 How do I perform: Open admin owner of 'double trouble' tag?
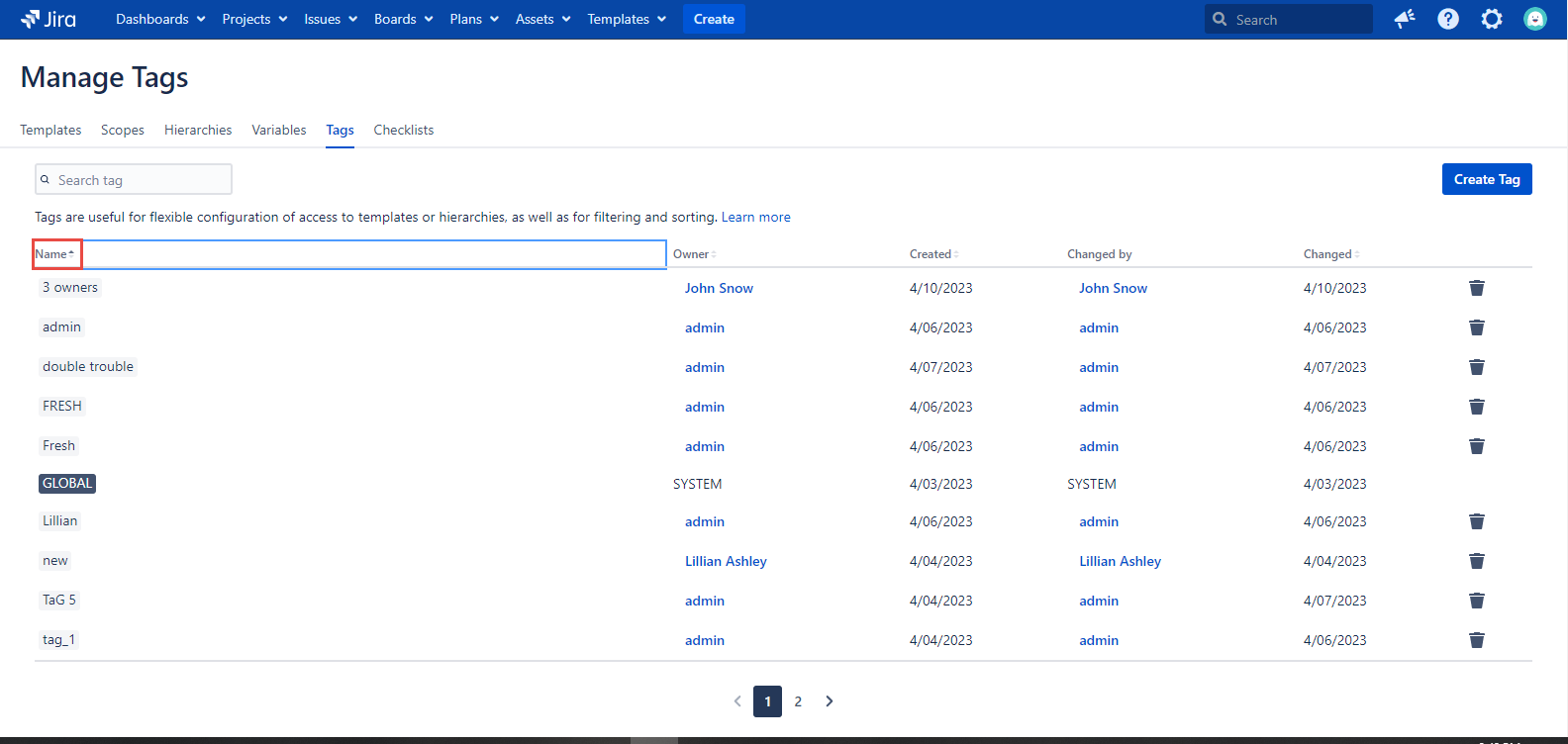pos(705,367)
